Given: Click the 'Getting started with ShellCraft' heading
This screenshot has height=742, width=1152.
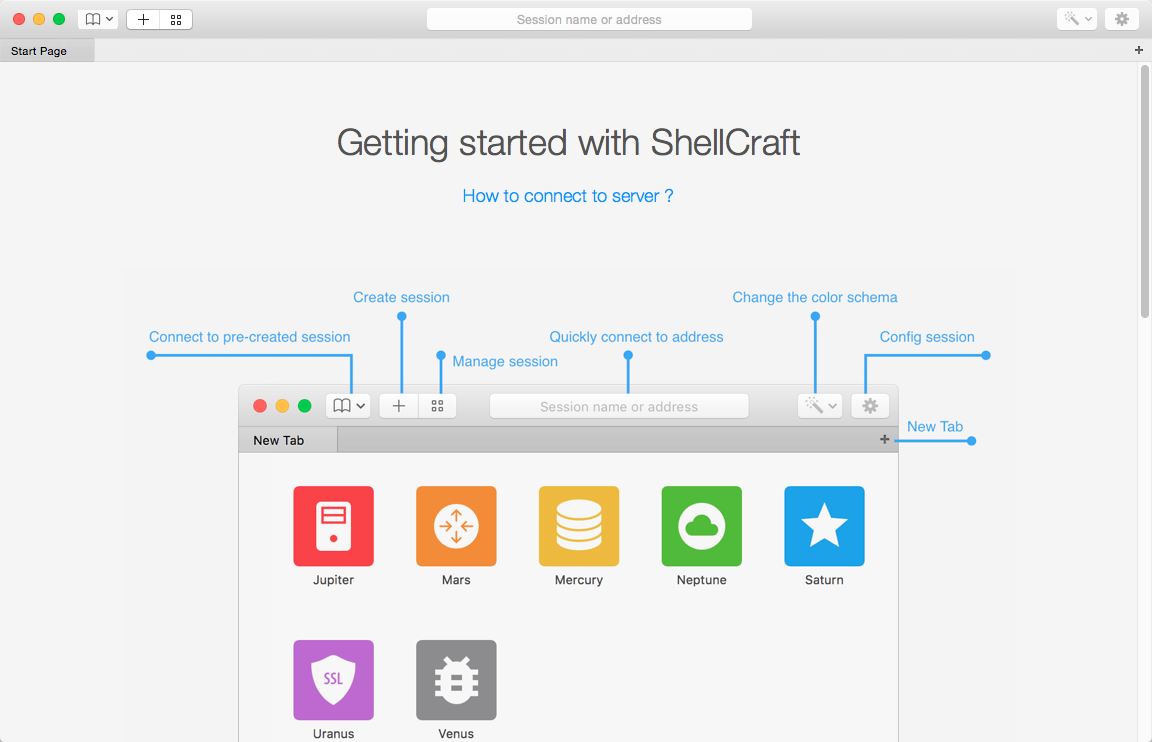Looking at the screenshot, I should [568, 143].
